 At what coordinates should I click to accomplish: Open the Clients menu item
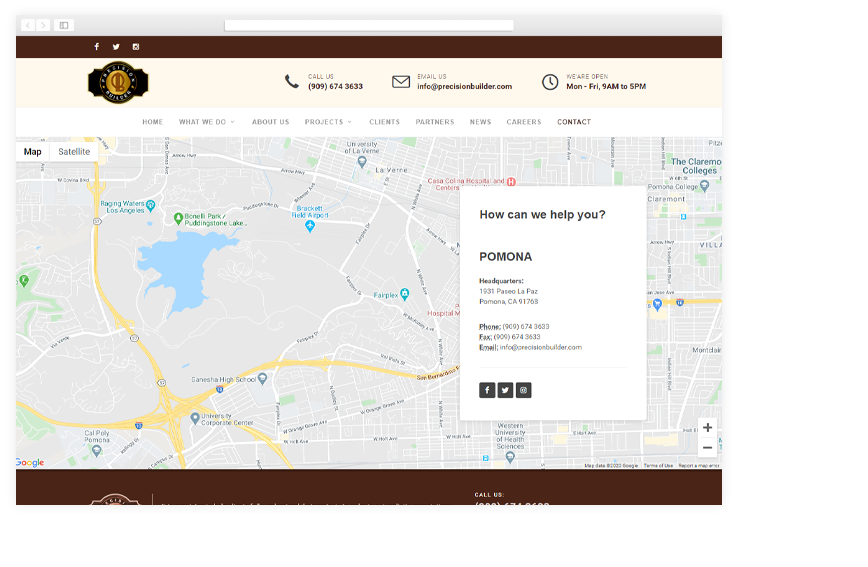pos(385,122)
